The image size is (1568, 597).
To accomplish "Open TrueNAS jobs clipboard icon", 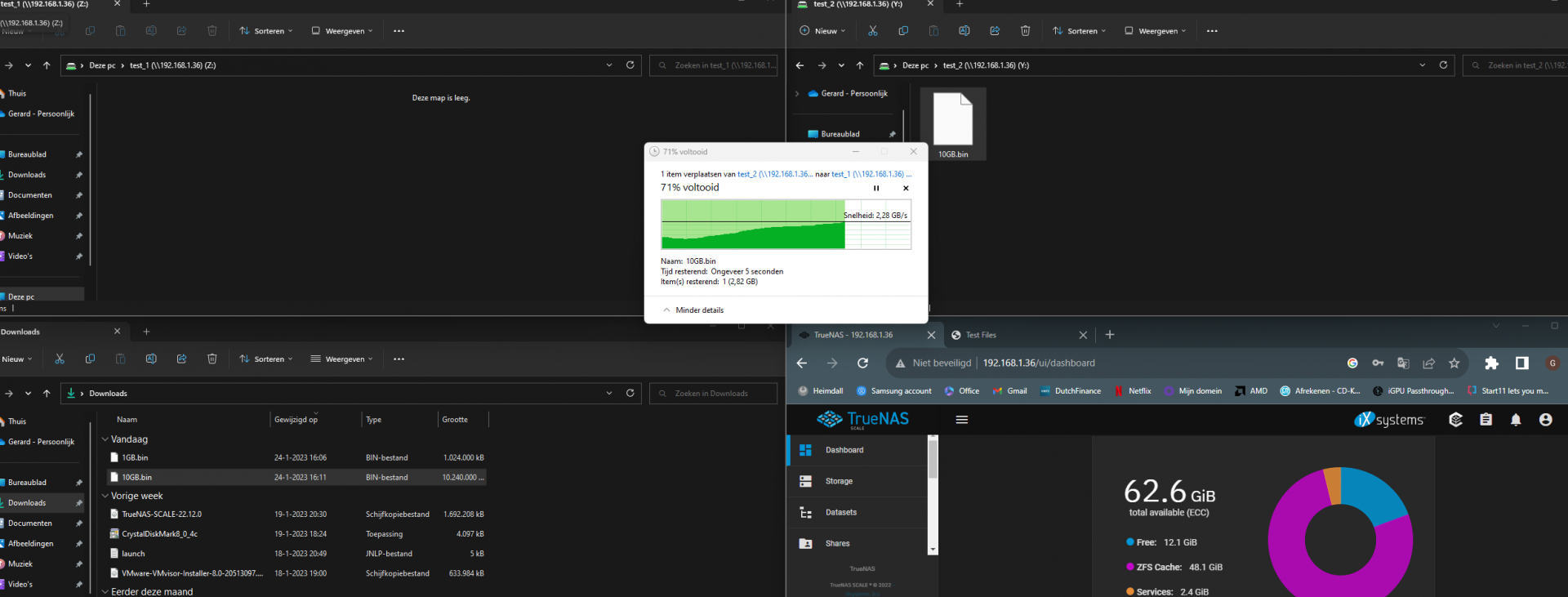I will (1486, 420).
